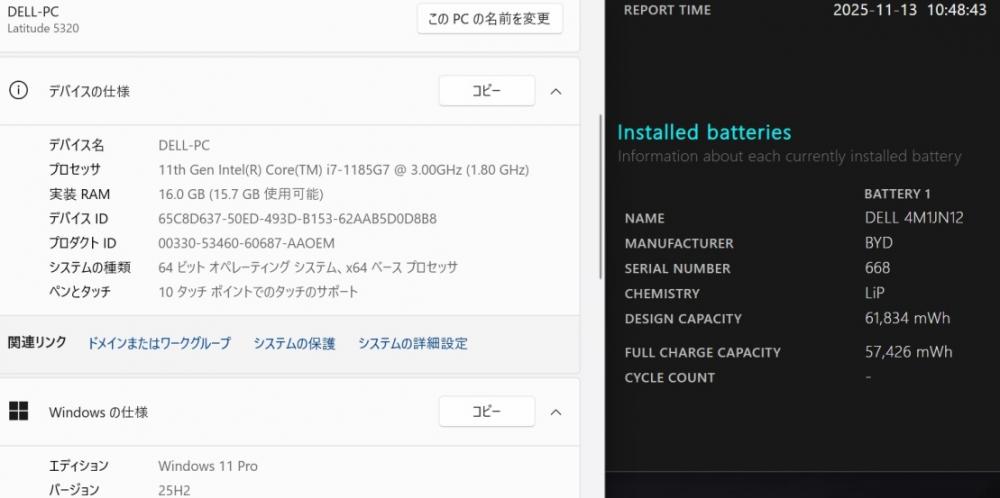Click the バージョン label
This screenshot has width=1000, height=498.
tap(74, 490)
